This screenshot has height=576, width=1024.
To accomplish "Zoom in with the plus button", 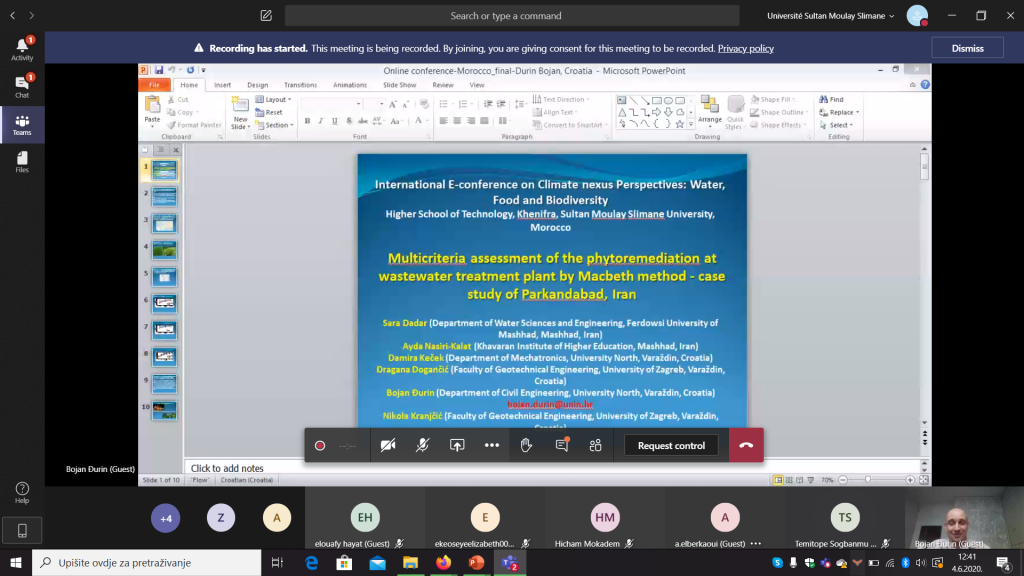I will pos(910,480).
